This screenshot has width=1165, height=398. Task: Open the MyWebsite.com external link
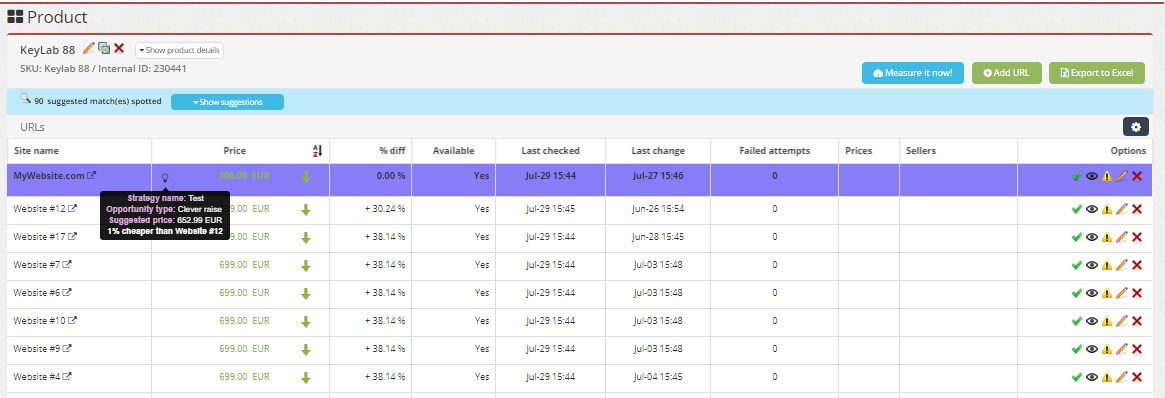[91, 175]
